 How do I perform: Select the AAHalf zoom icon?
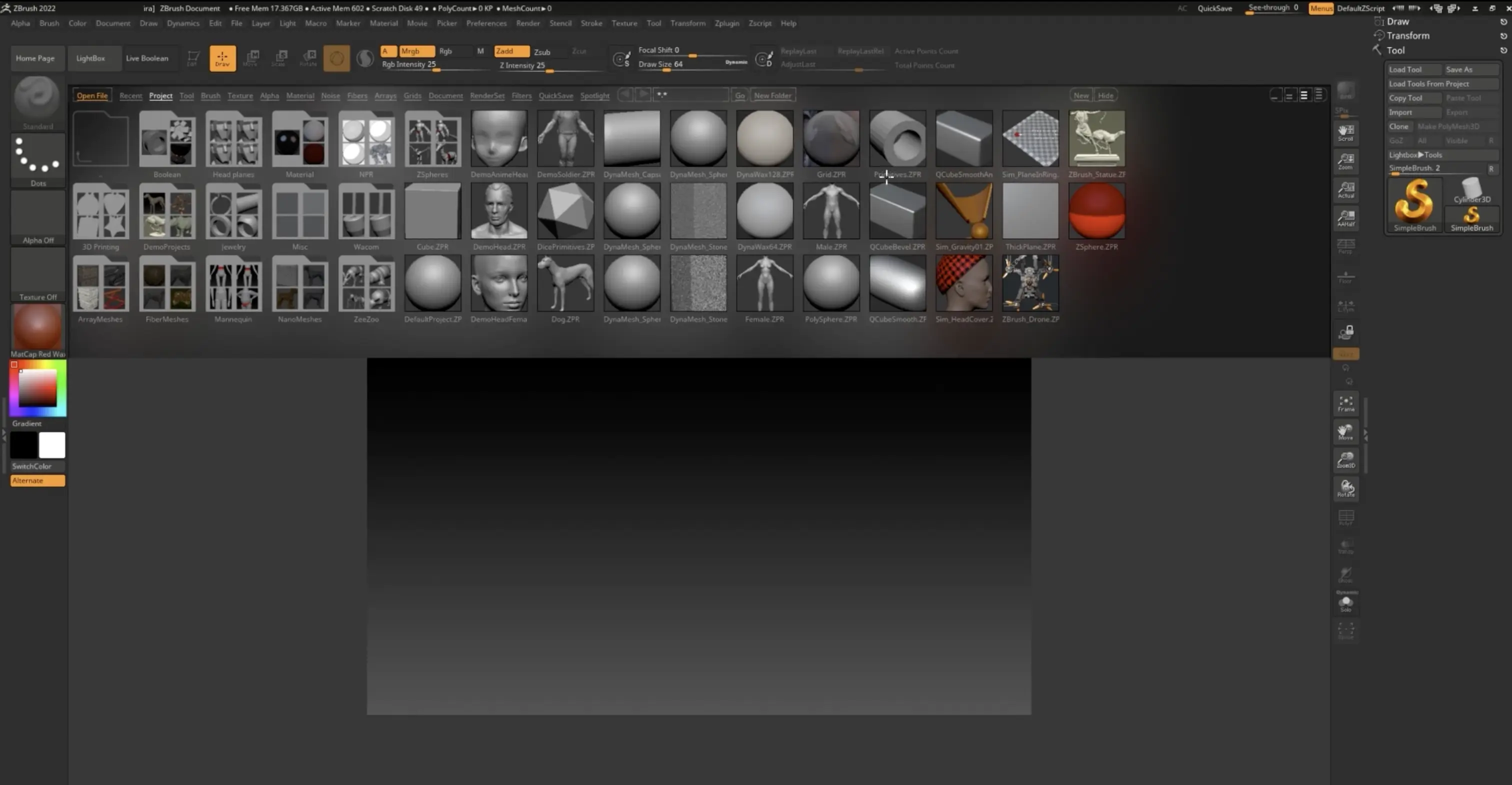click(x=1345, y=218)
